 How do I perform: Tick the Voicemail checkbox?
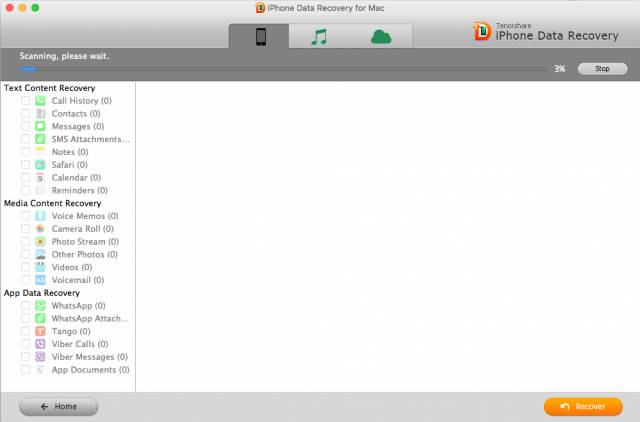coord(25,280)
